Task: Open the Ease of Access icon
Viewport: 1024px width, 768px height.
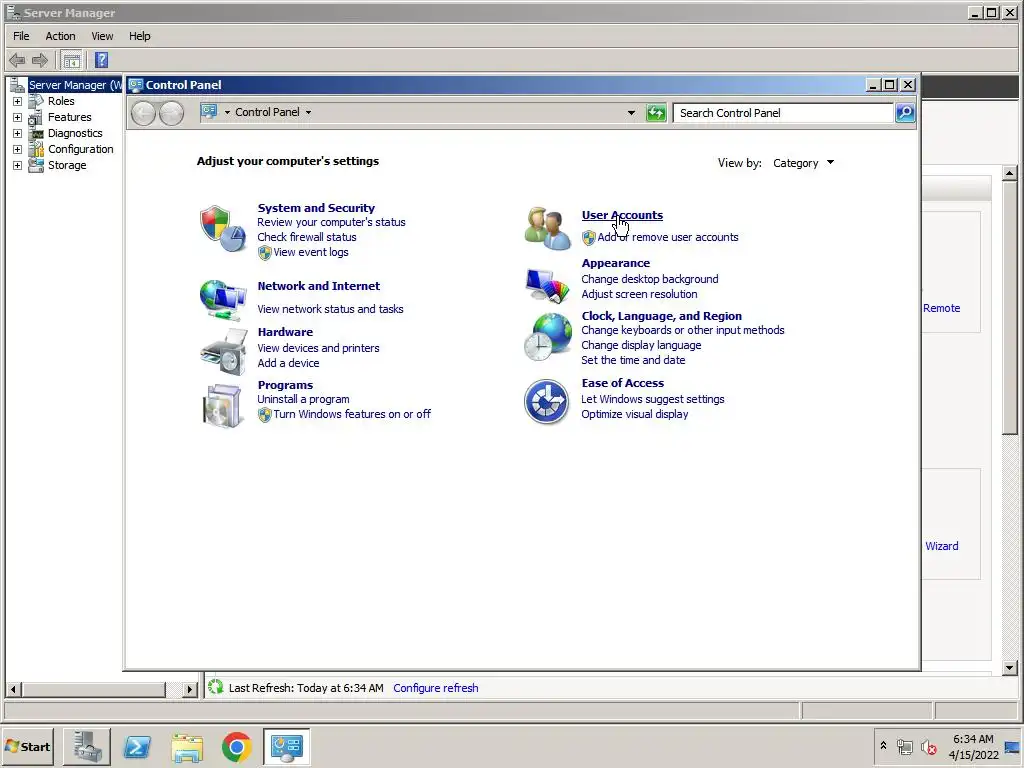Action: click(x=547, y=402)
